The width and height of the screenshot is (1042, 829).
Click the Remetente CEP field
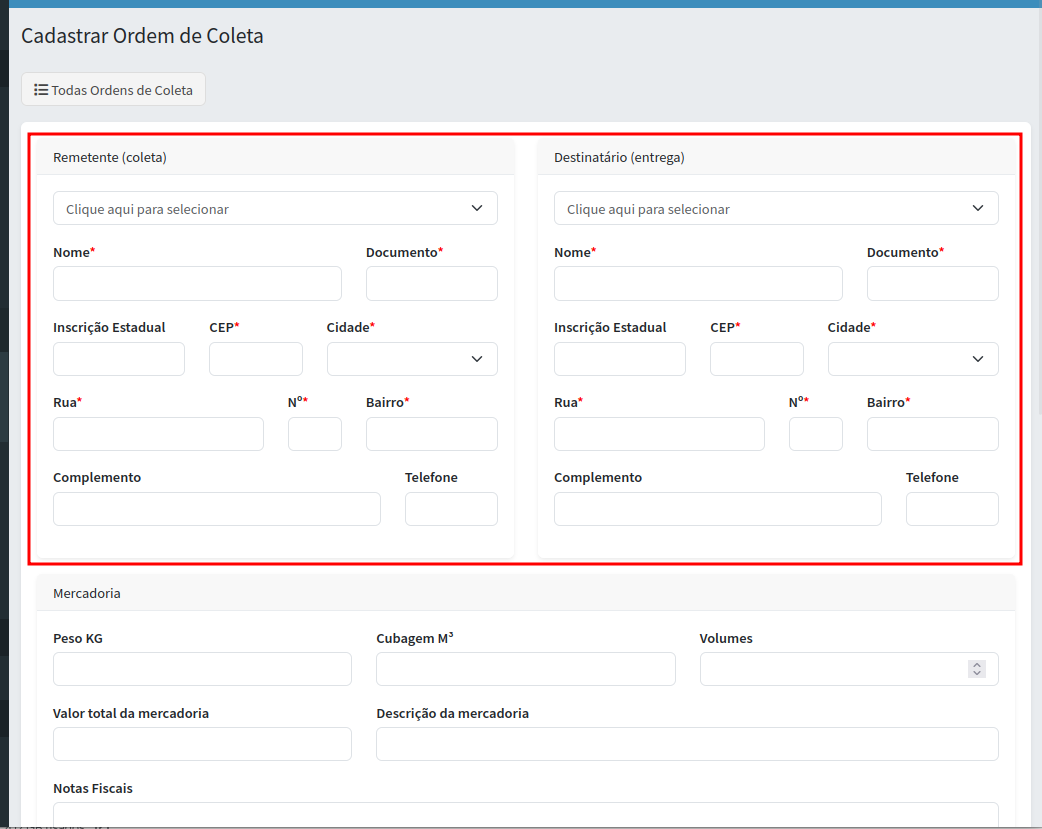255,359
